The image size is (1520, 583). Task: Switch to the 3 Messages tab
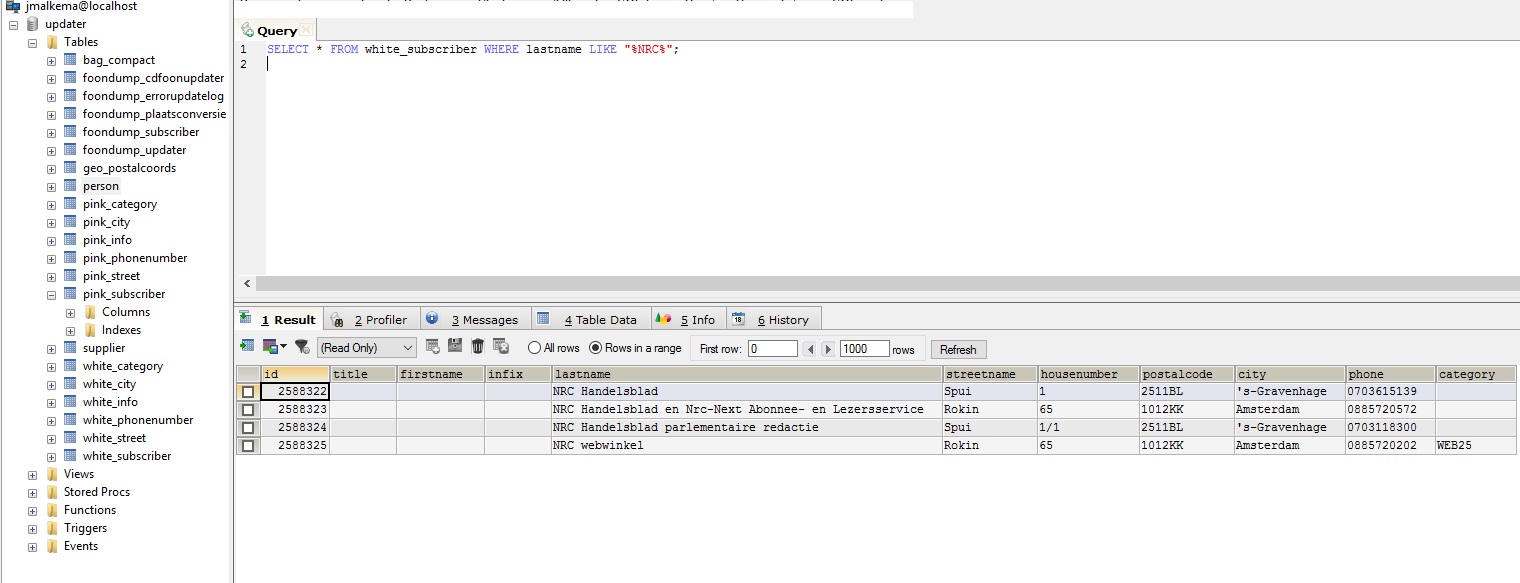pyautogui.click(x=475, y=319)
